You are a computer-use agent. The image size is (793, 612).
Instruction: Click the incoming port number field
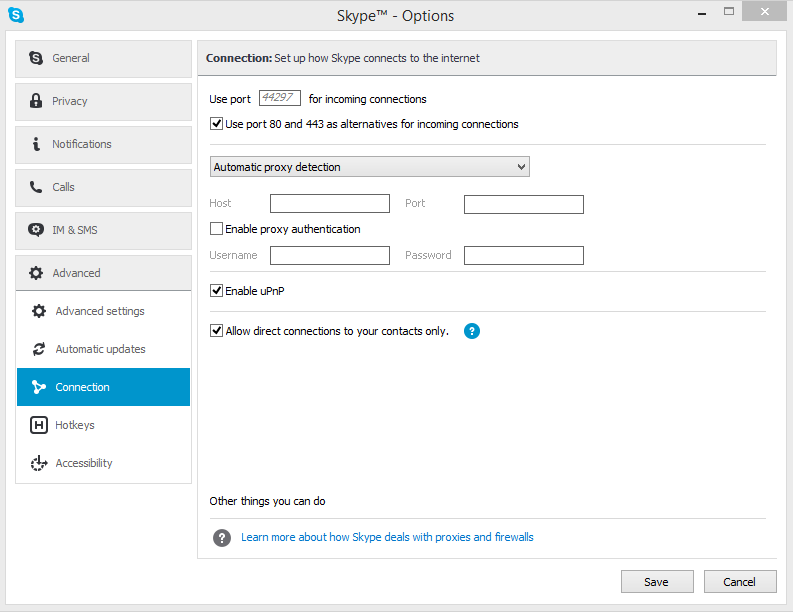pyautogui.click(x=280, y=98)
